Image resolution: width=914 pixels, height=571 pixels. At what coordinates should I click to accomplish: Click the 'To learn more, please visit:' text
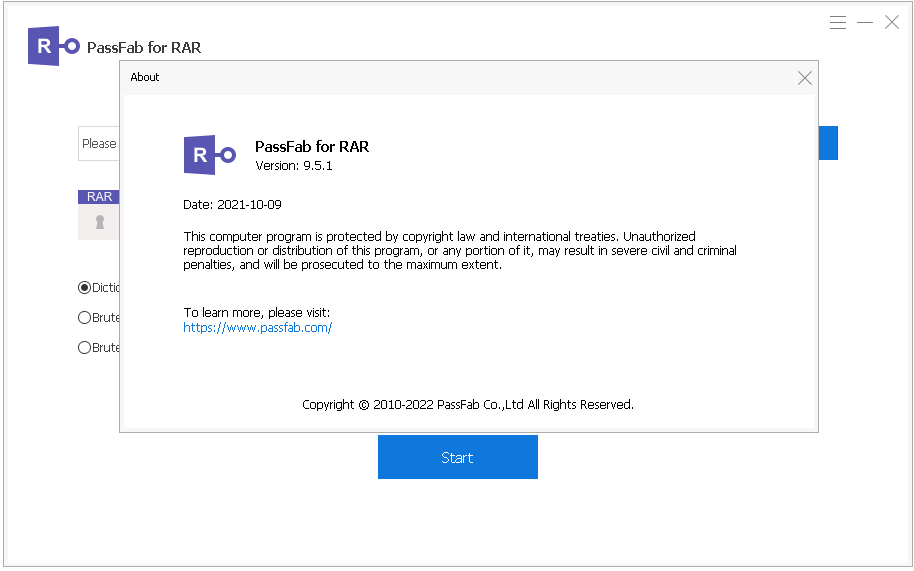click(x=256, y=313)
